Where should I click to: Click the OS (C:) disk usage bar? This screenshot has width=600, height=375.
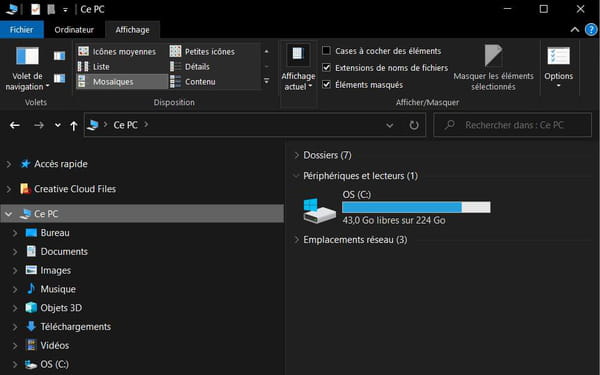416,207
